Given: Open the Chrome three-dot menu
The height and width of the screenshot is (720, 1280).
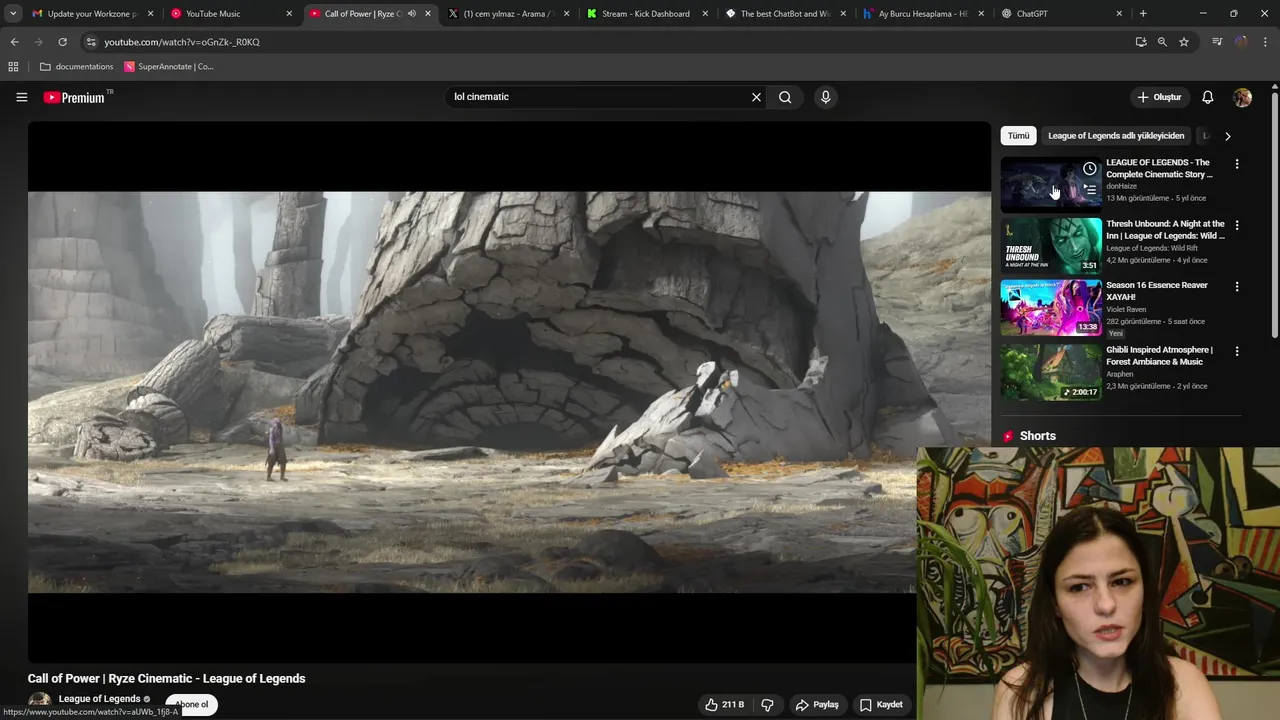Looking at the screenshot, I should (x=1266, y=42).
